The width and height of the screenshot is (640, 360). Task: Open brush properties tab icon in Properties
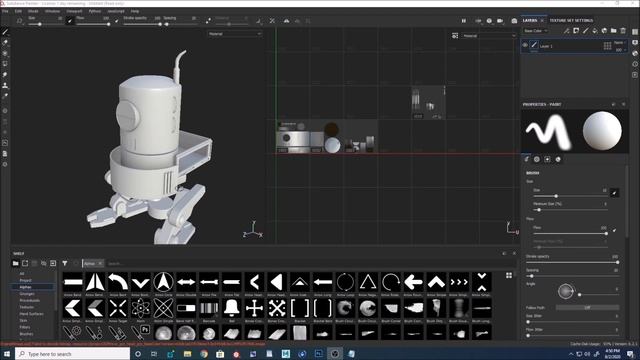coord(527,159)
